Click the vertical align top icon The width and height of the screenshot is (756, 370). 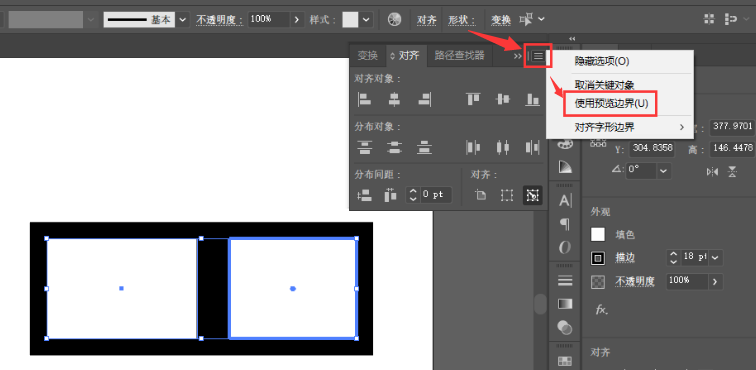point(473,99)
